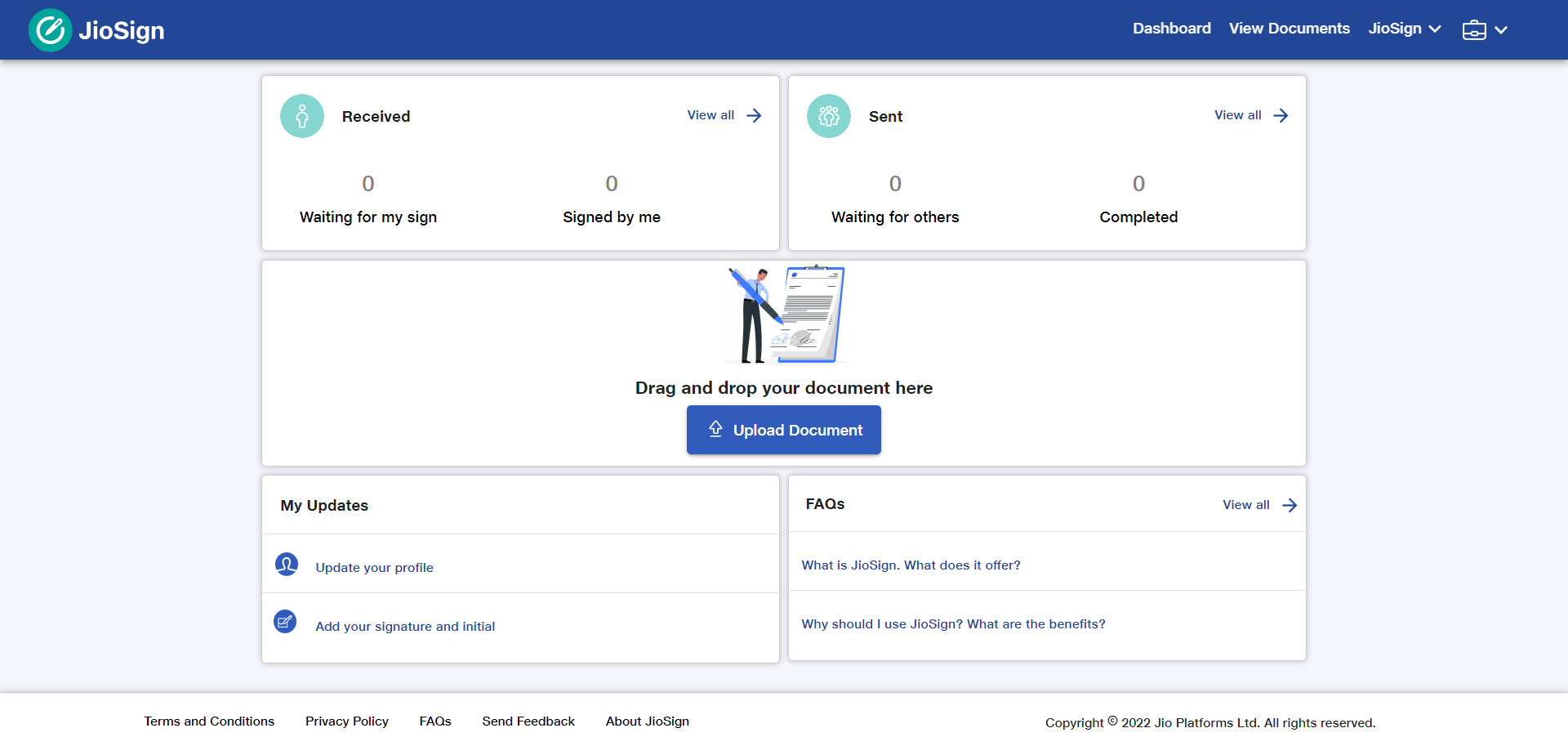Screen dimensions: 1568x746
Task: Click Send Feedback in the footer
Action: (528, 721)
